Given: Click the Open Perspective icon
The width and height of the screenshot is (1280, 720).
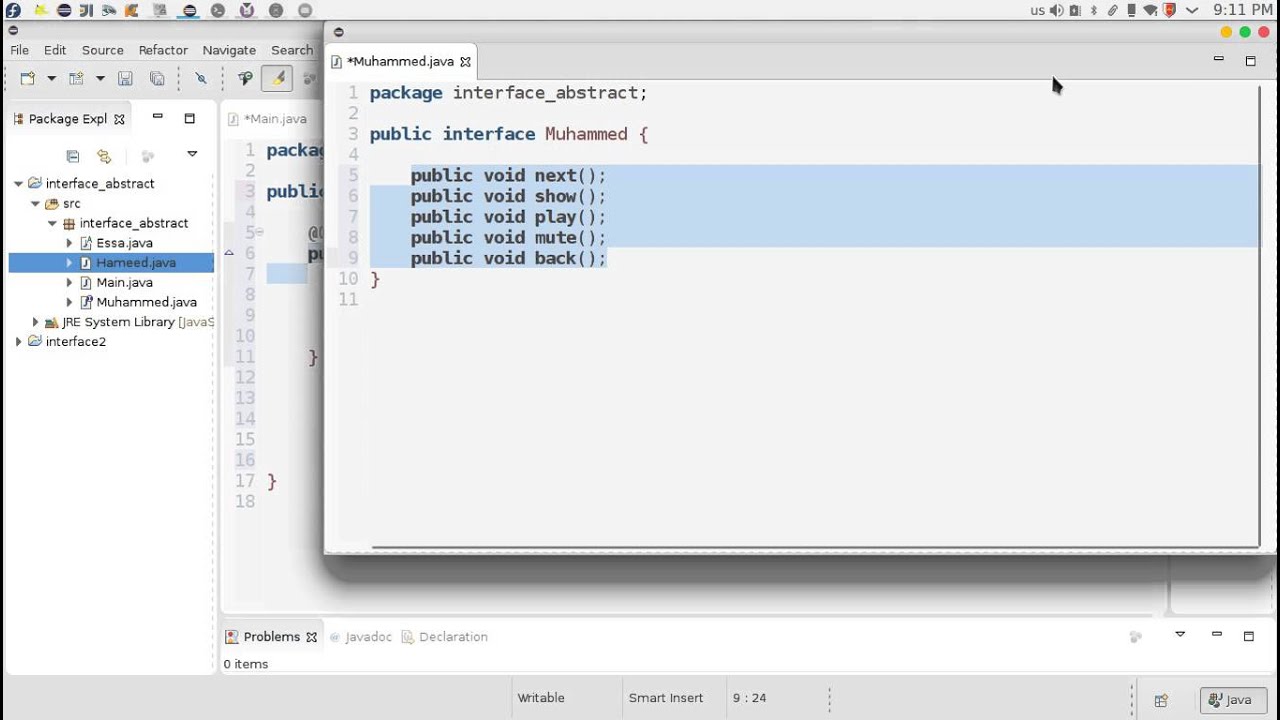Looking at the screenshot, I should coord(1161,700).
